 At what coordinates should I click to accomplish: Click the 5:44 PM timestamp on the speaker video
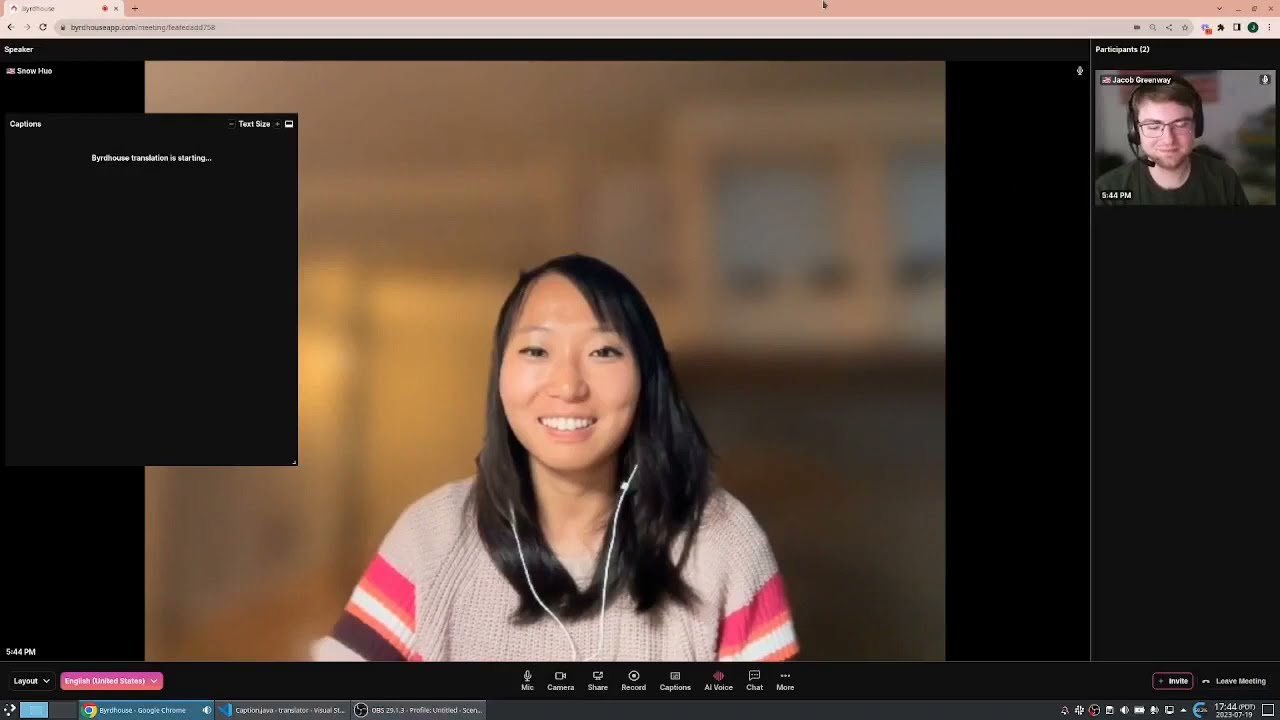point(20,652)
